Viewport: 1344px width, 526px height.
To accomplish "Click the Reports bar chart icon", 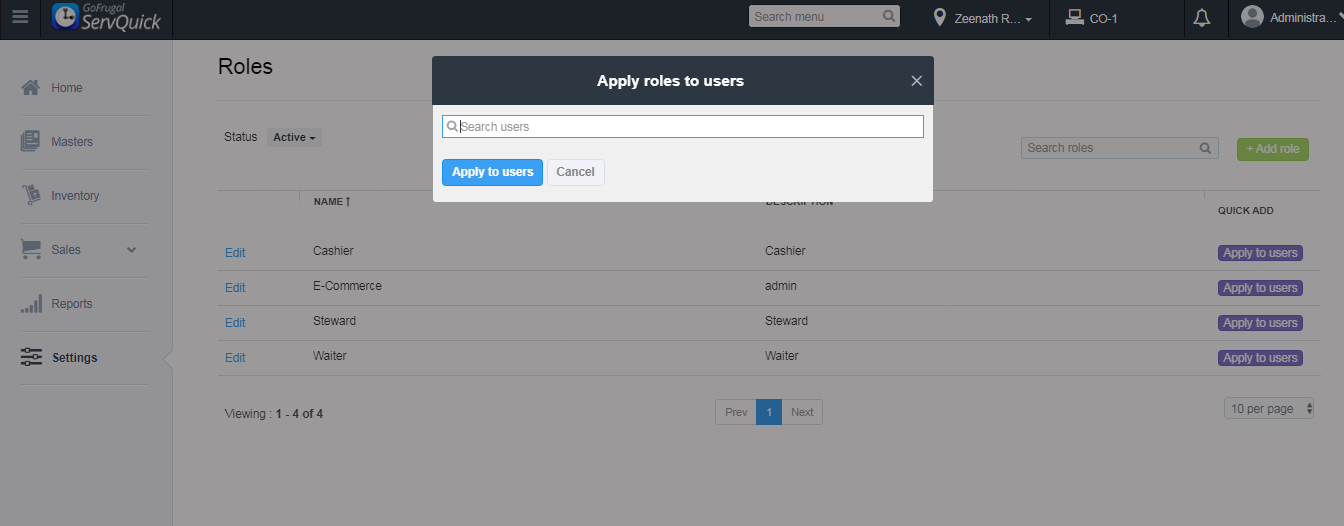I will [31, 304].
